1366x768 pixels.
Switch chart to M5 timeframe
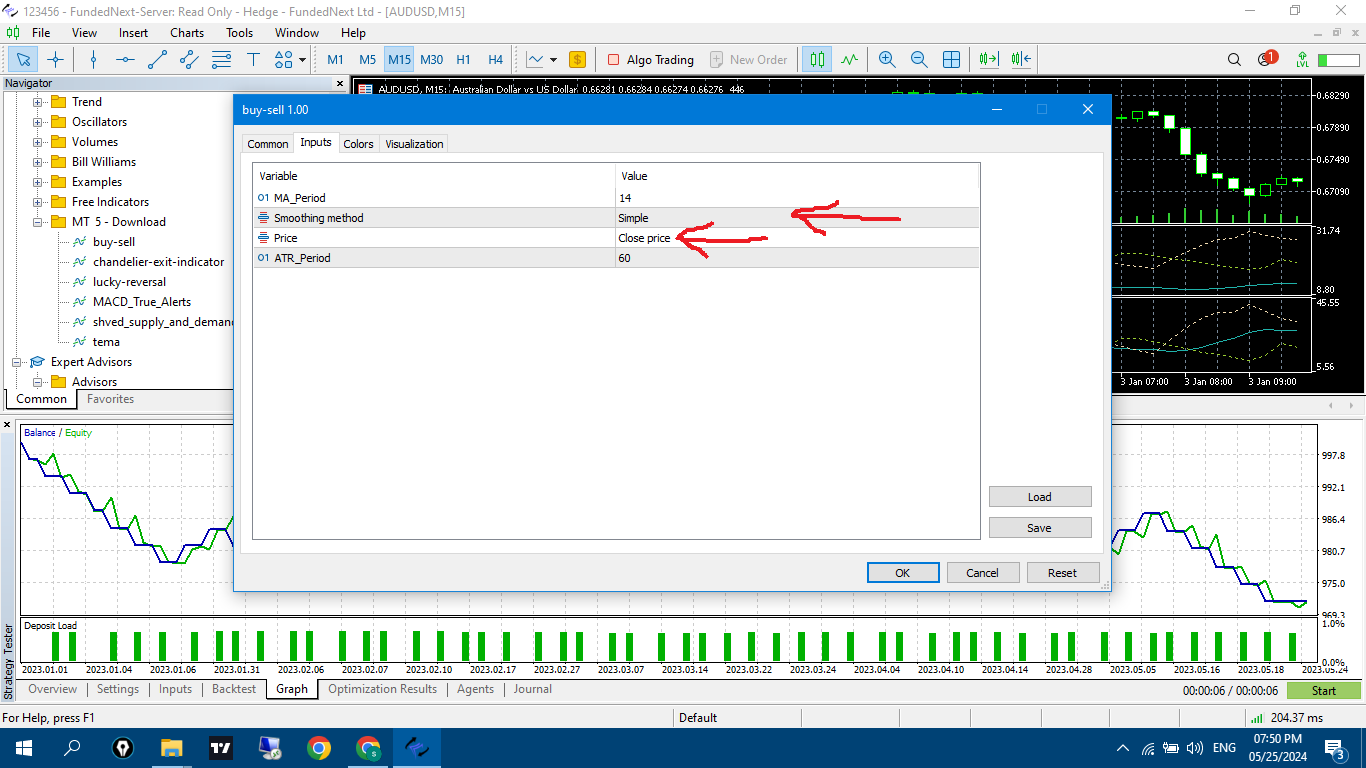368,59
